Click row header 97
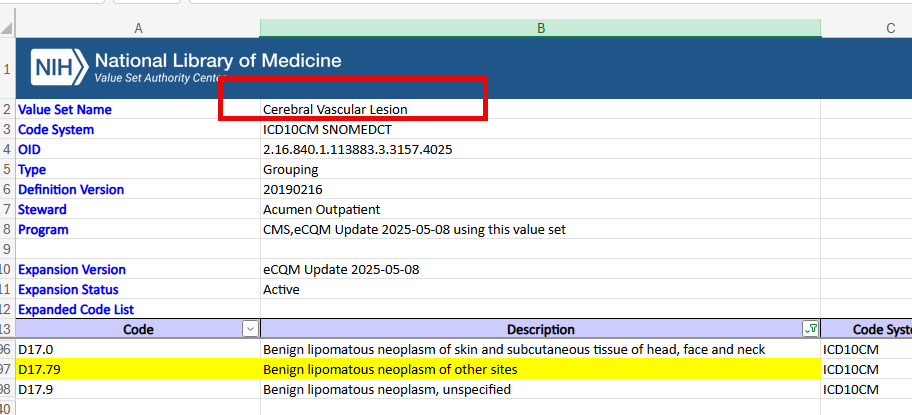This screenshot has height=415, width=912. [x=7, y=369]
